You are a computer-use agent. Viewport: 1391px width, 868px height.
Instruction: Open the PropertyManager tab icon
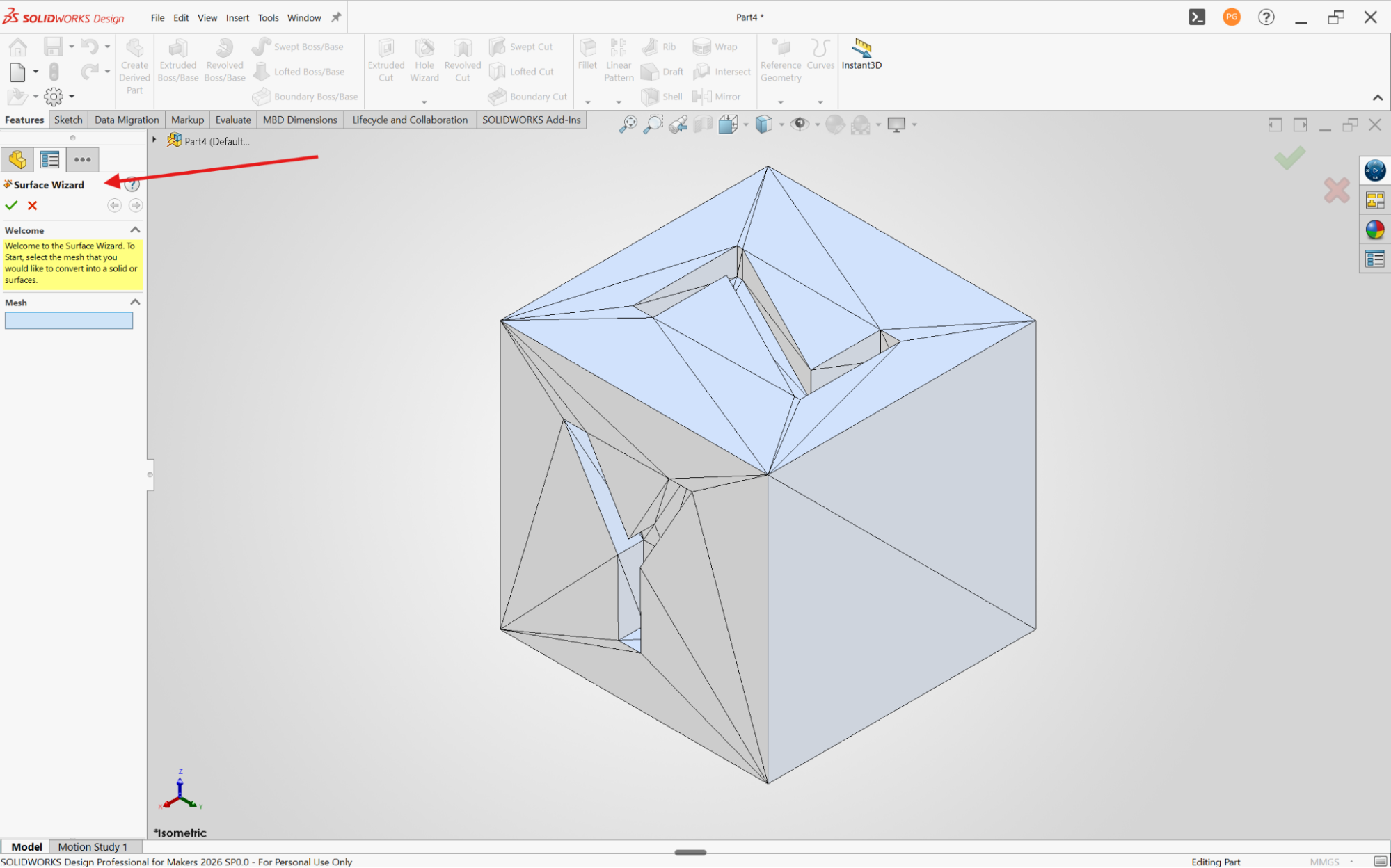pos(49,160)
